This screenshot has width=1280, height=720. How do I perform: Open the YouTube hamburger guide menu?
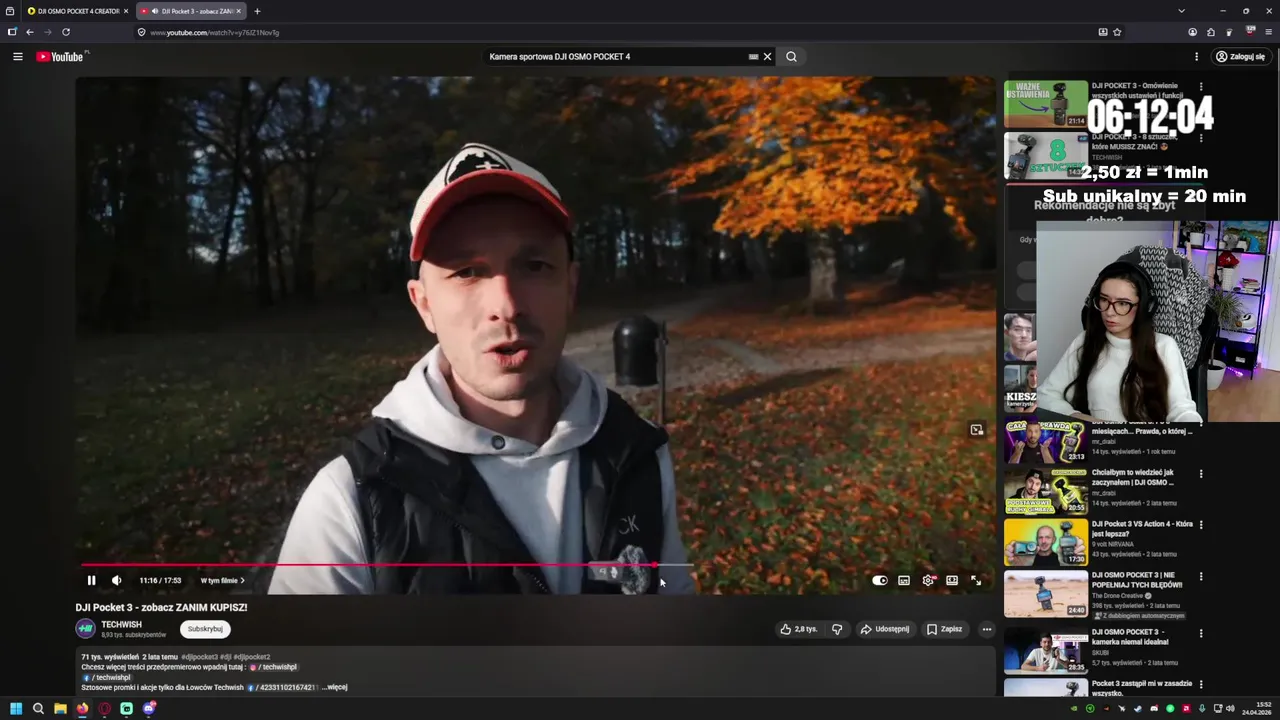point(17,57)
